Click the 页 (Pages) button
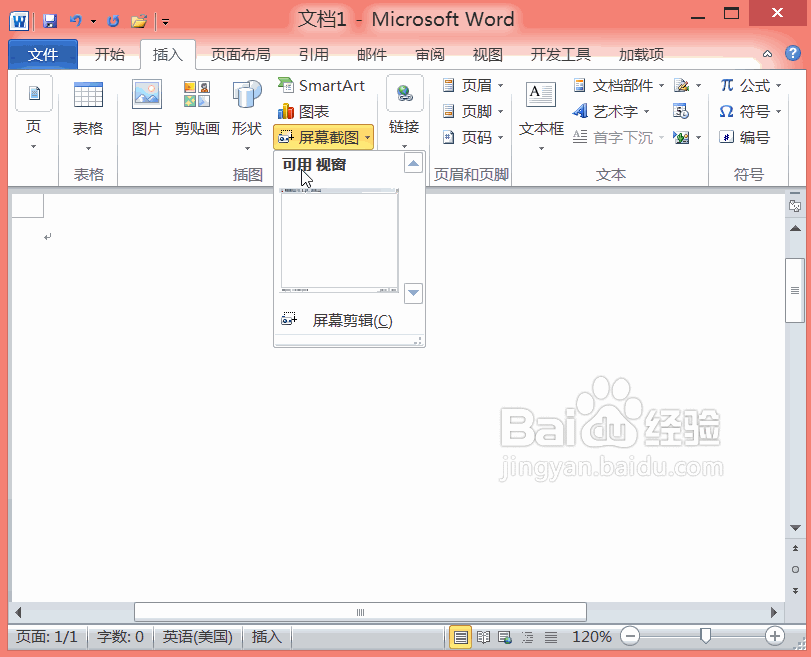 click(x=34, y=114)
